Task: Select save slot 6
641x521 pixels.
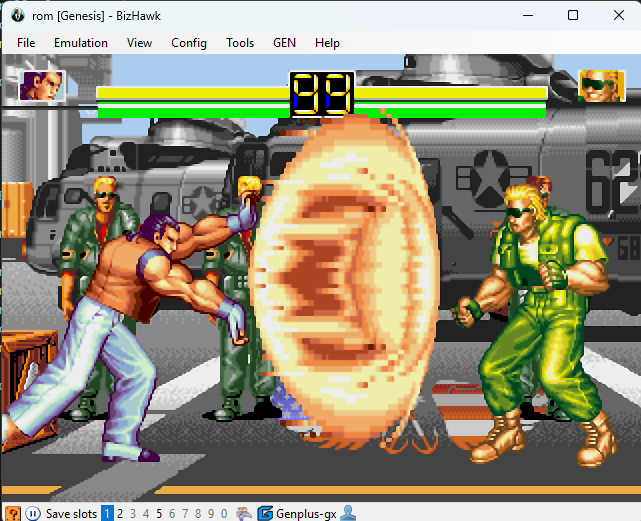Action: [x=172, y=513]
